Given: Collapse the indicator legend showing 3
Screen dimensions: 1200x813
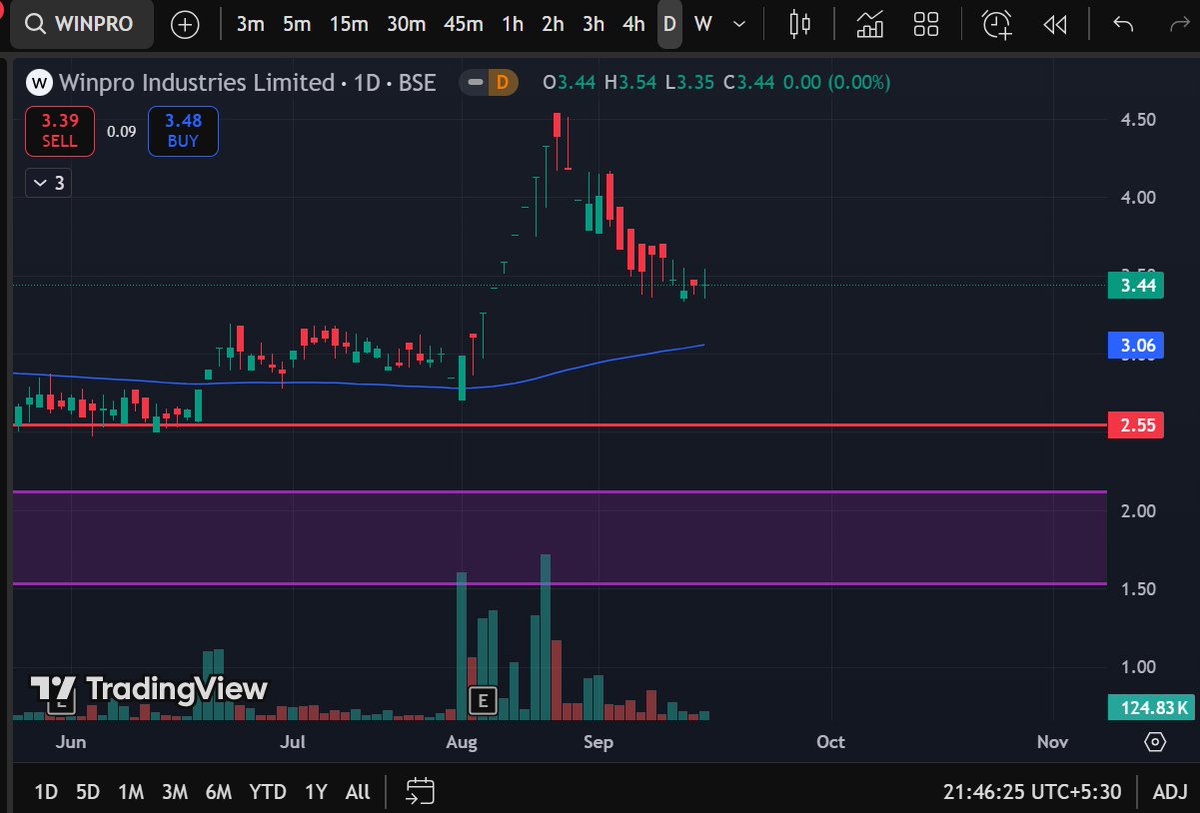Looking at the screenshot, I should (x=48, y=183).
